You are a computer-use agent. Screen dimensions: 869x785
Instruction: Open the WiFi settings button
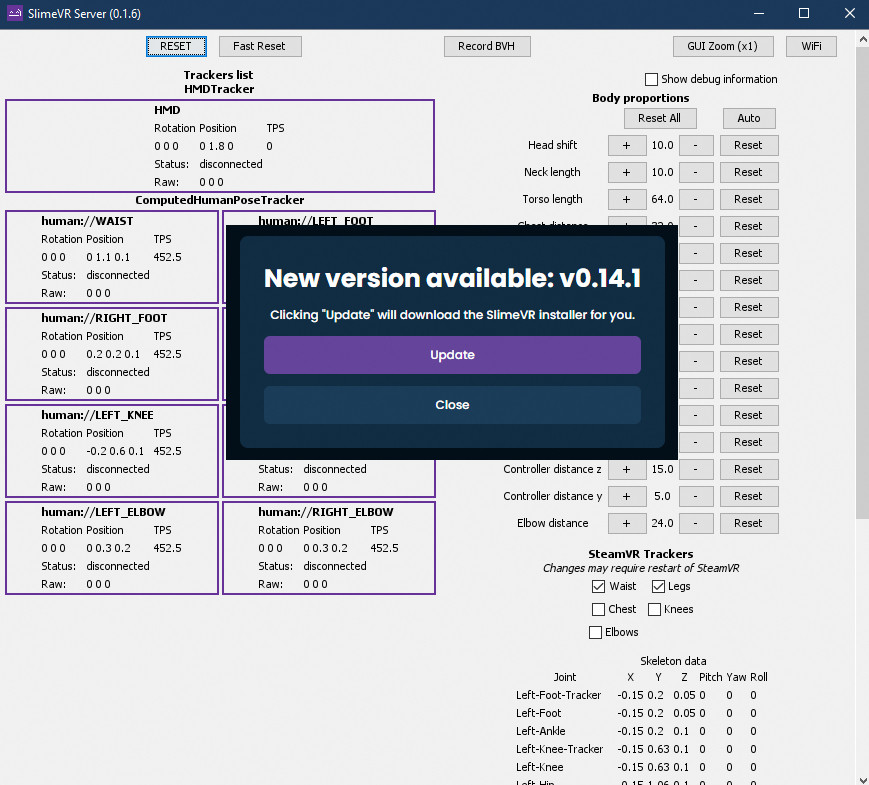point(811,47)
